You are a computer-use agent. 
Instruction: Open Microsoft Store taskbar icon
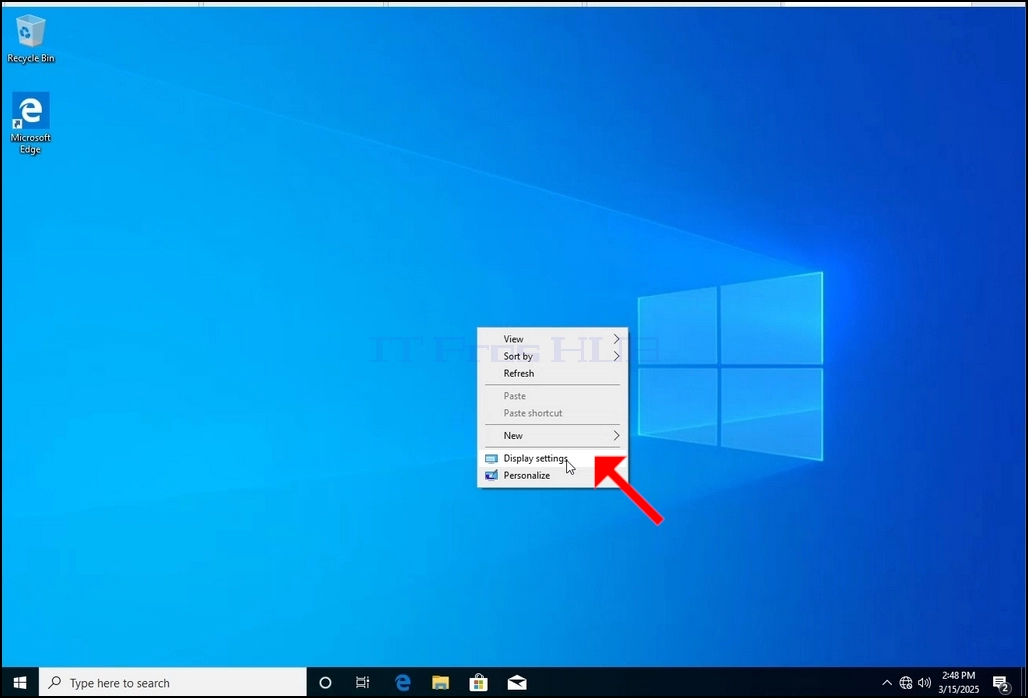click(479, 683)
